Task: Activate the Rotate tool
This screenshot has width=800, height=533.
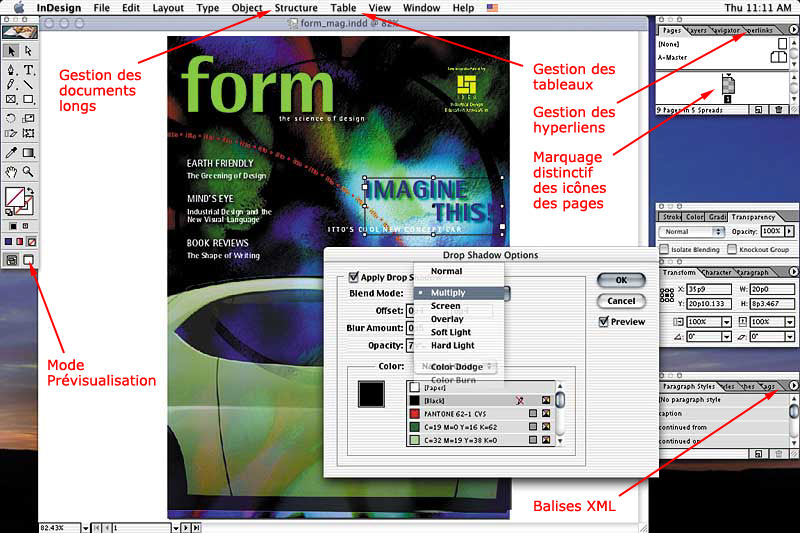Action: 11,118
